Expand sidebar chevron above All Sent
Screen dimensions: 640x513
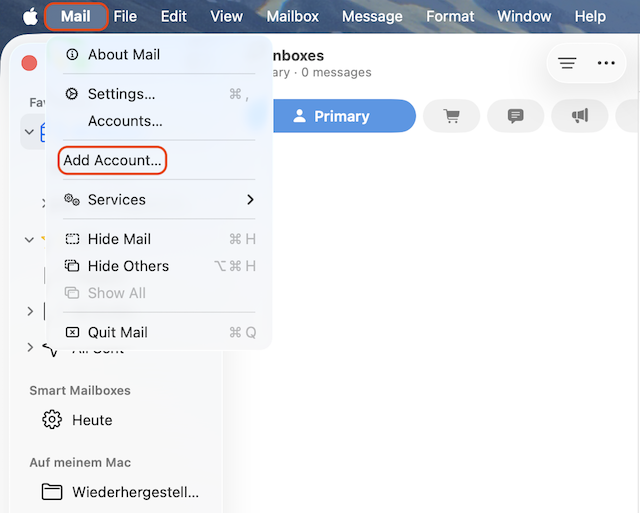(x=30, y=311)
